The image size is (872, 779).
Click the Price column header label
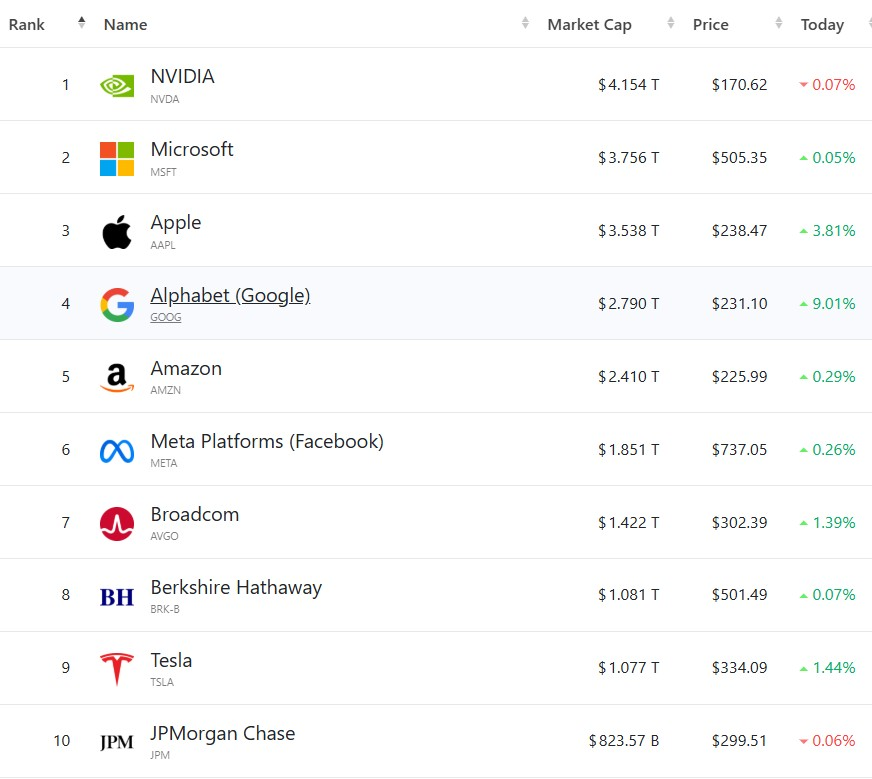tap(711, 24)
